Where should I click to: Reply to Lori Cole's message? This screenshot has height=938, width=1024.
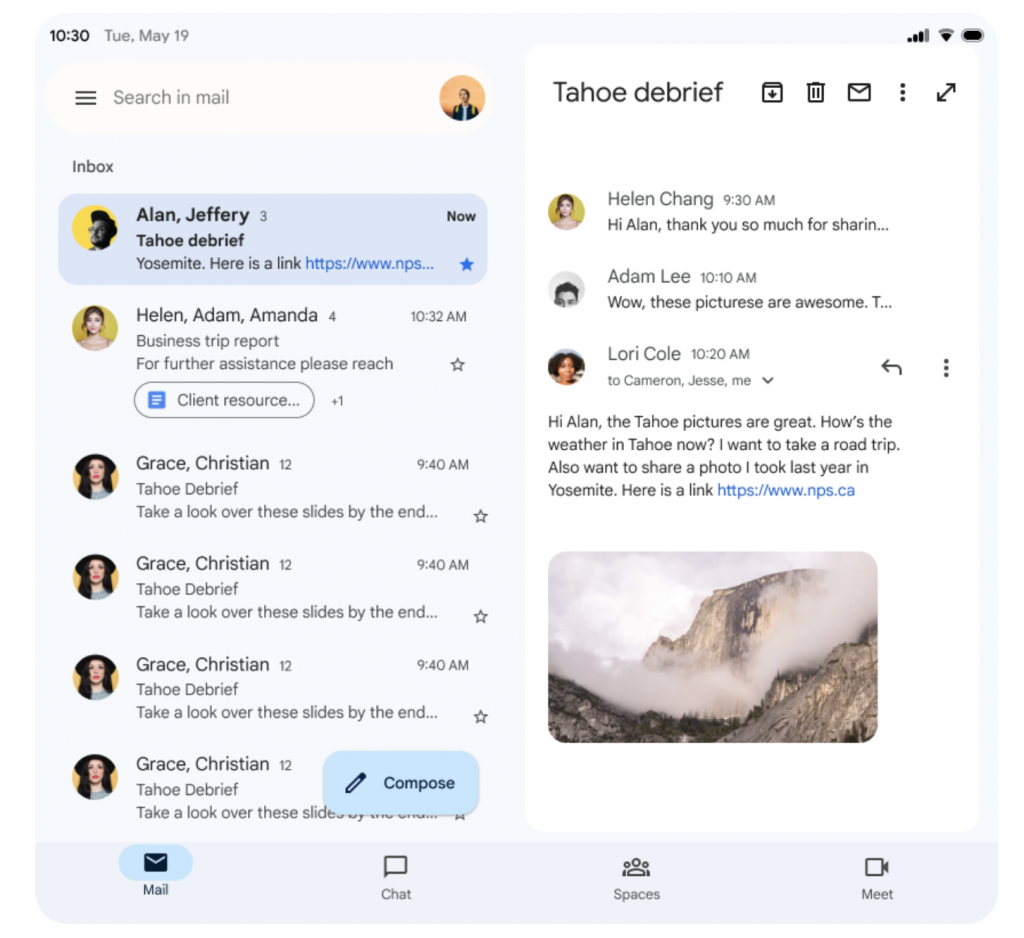point(891,367)
